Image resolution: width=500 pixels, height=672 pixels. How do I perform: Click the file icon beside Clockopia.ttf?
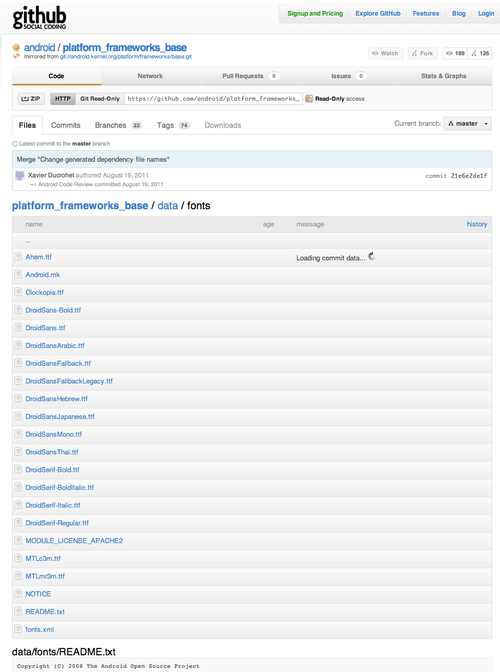point(18,292)
